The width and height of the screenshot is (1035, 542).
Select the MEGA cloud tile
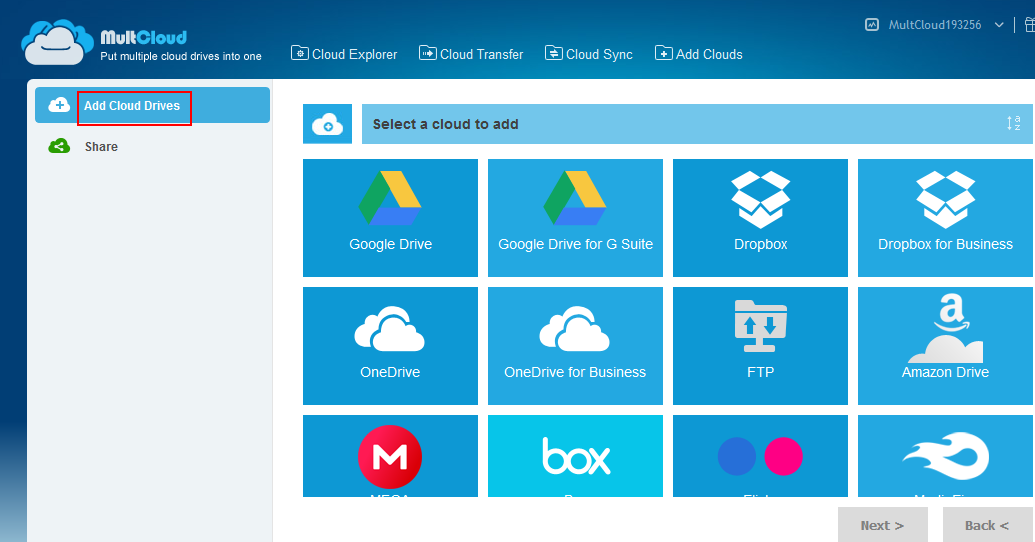point(390,456)
